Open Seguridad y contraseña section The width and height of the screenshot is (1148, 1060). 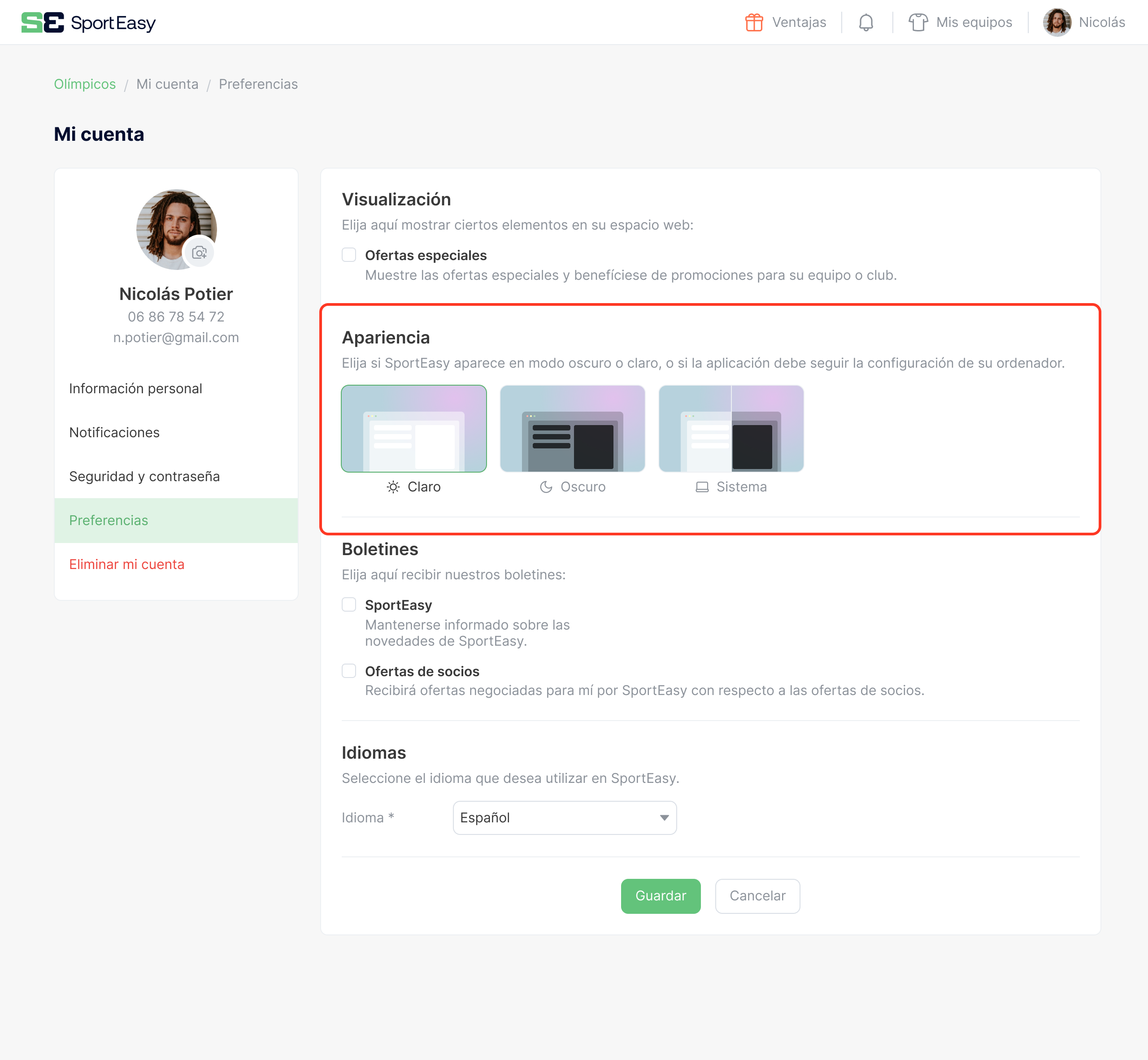pos(144,476)
